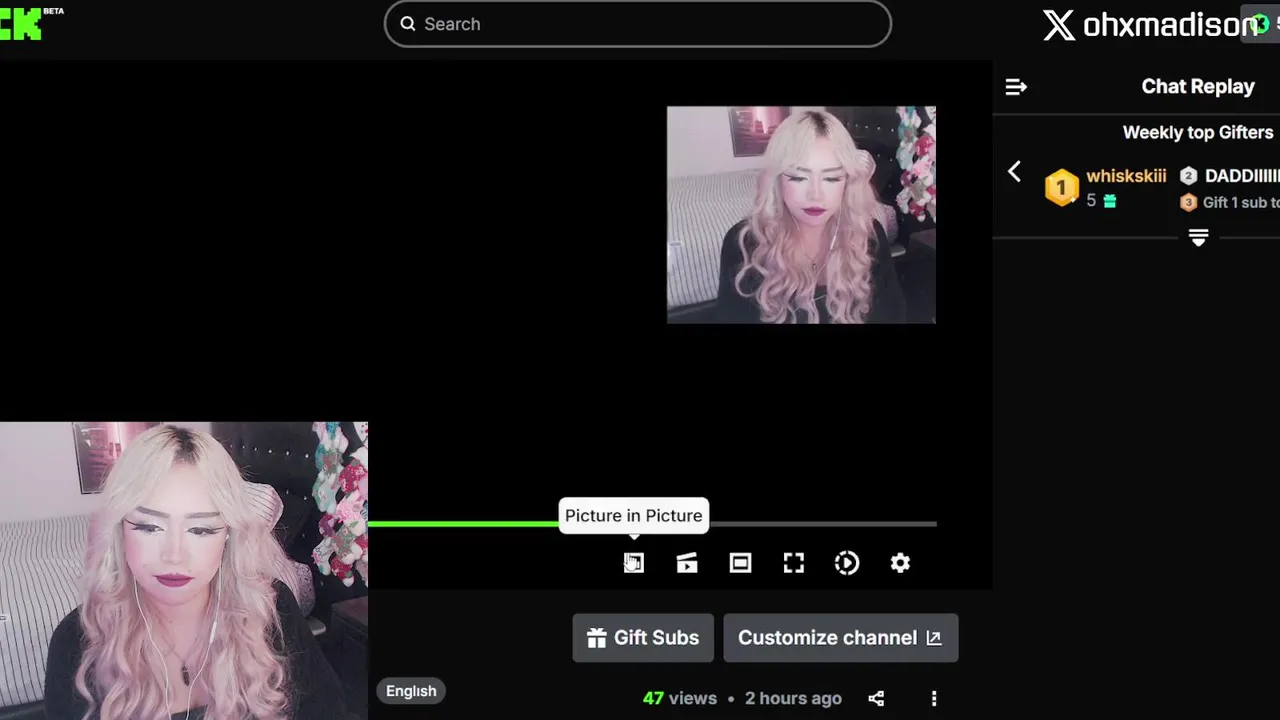Click the left chevron in top gifters
The image size is (1280, 720).
tap(1014, 172)
